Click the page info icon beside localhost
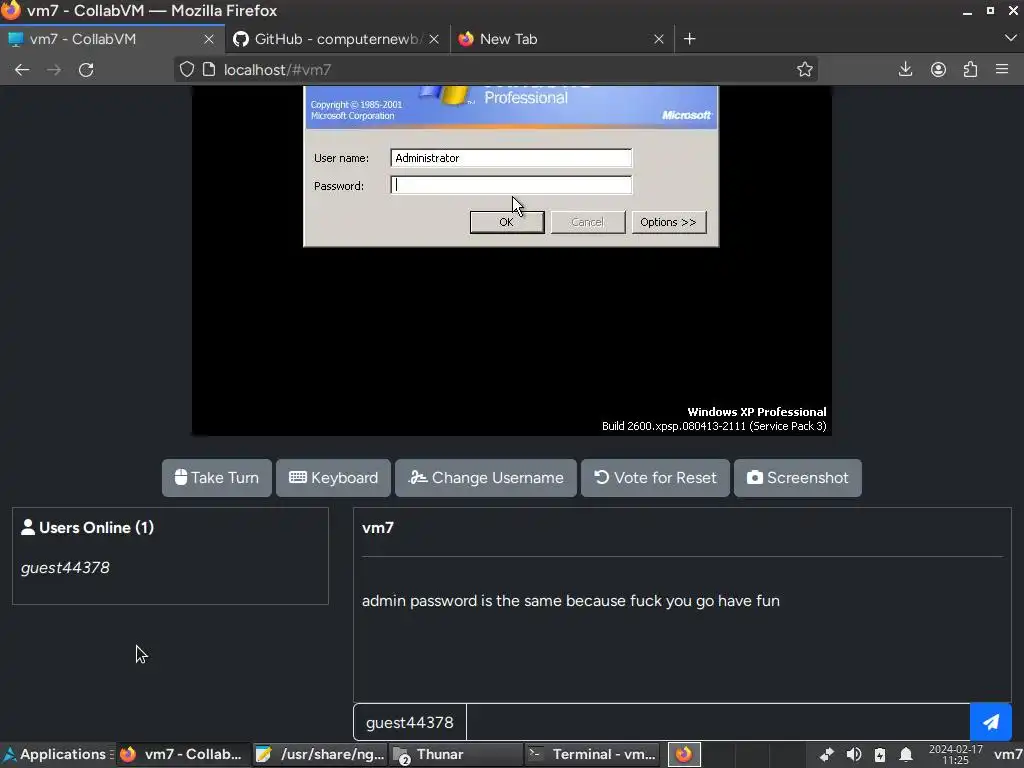This screenshot has width=1024, height=768. [209, 69]
